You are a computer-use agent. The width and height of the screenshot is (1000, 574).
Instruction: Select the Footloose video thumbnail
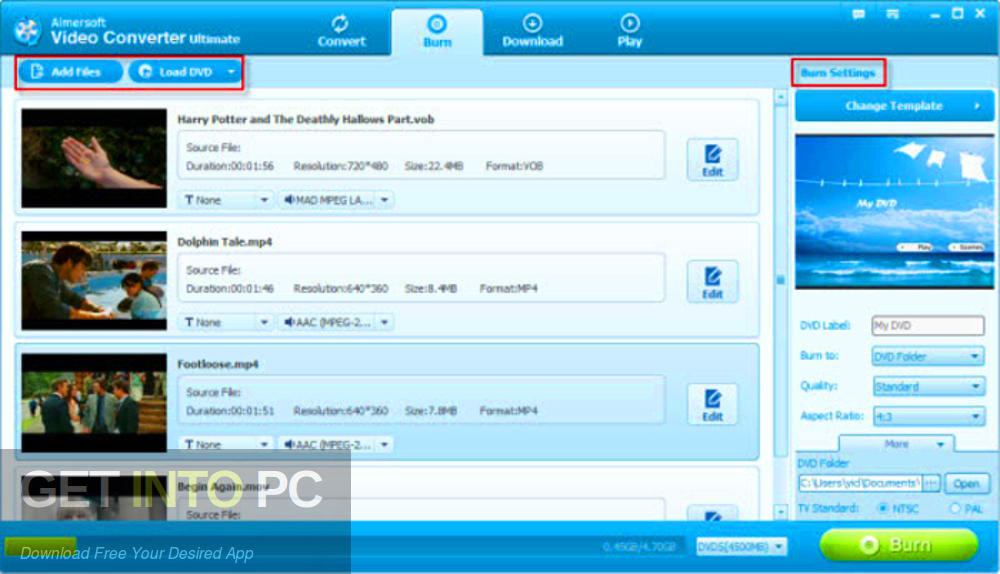click(94, 403)
